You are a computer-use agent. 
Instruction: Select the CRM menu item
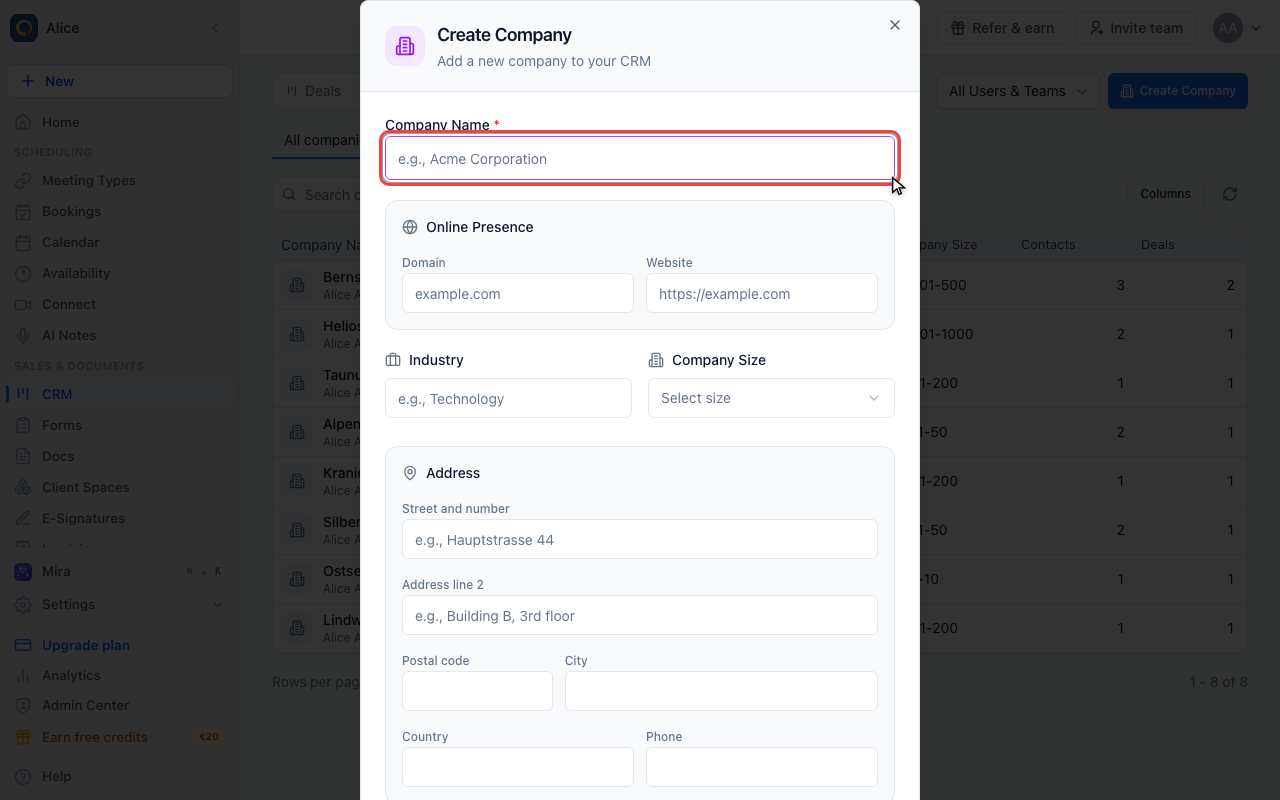pos(57,394)
